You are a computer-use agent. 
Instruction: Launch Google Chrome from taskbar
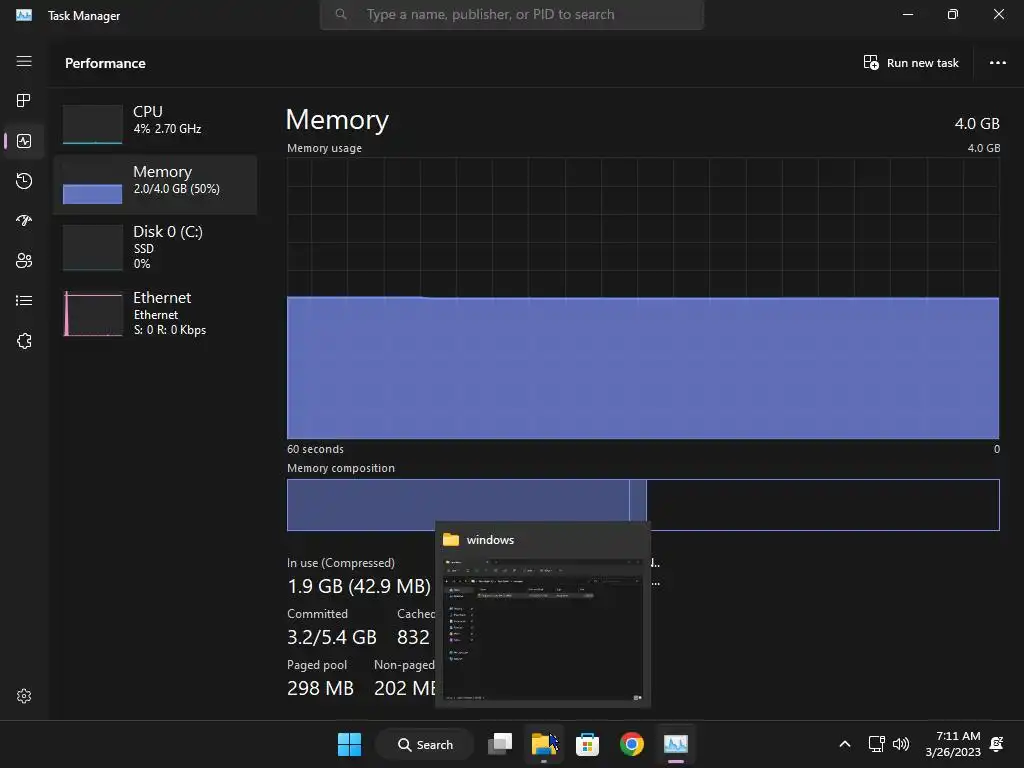click(x=632, y=744)
